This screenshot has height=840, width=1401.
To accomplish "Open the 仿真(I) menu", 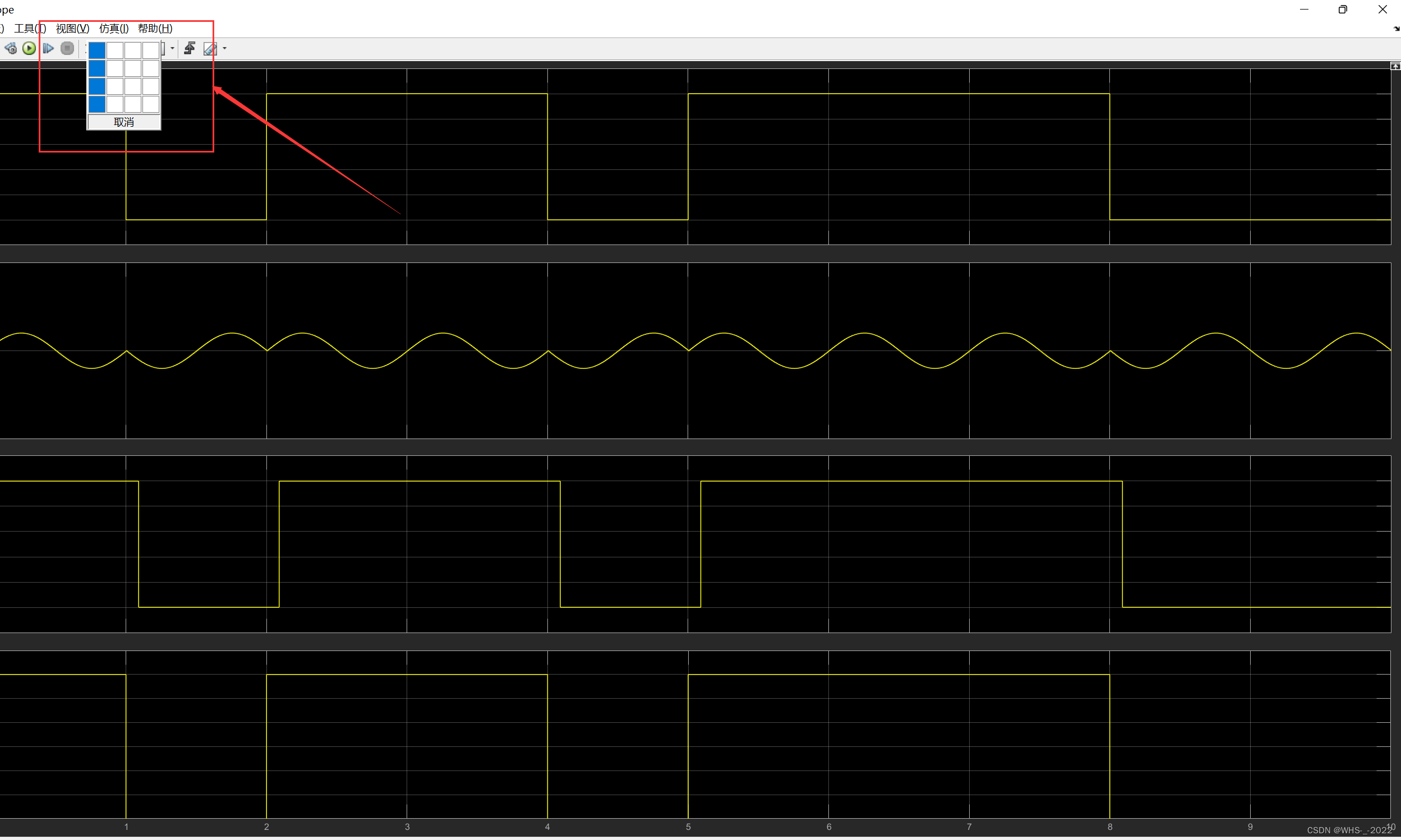I will [x=113, y=28].
